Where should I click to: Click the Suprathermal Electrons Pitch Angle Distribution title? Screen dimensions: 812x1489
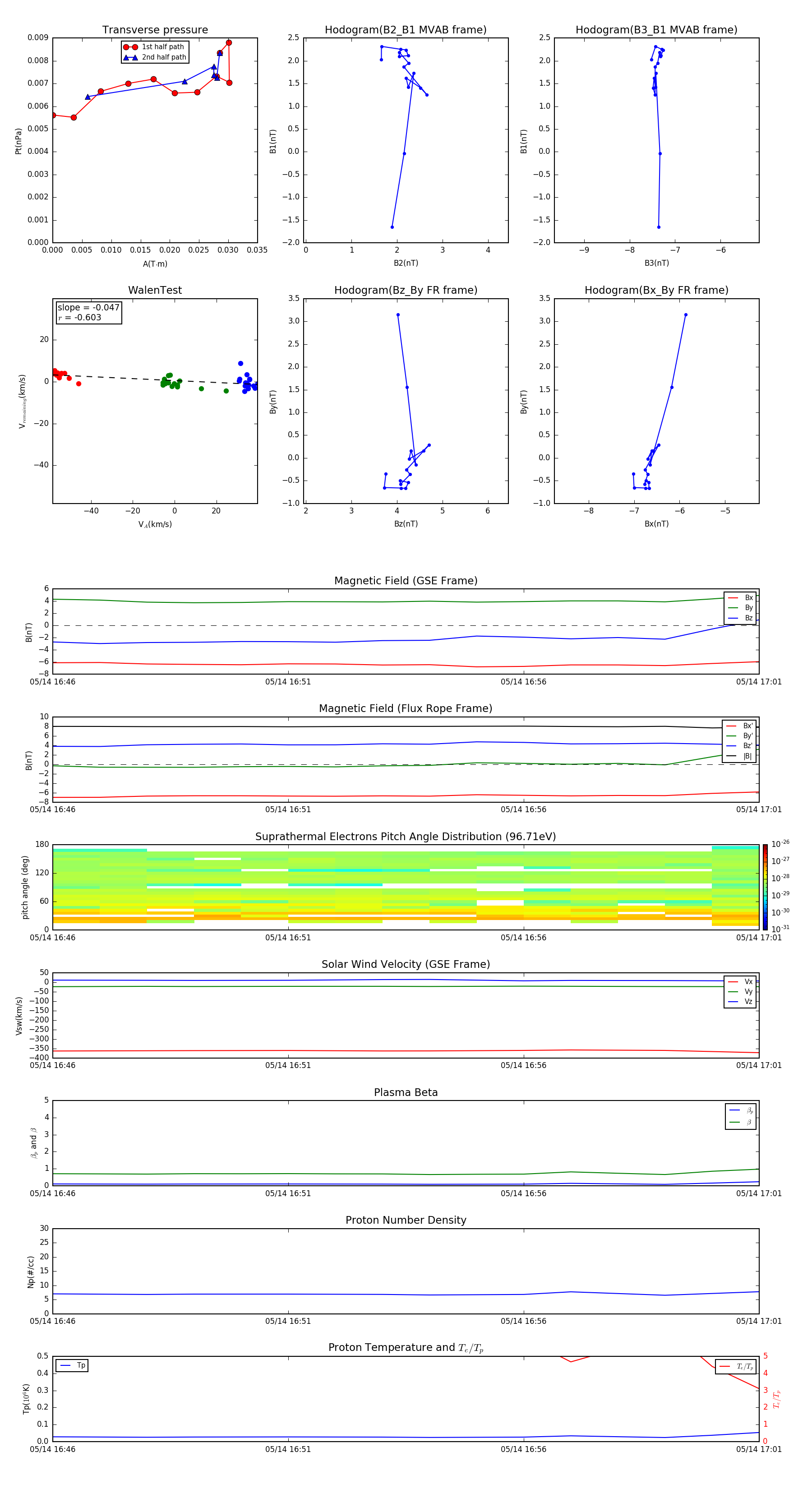coord(405,837)
